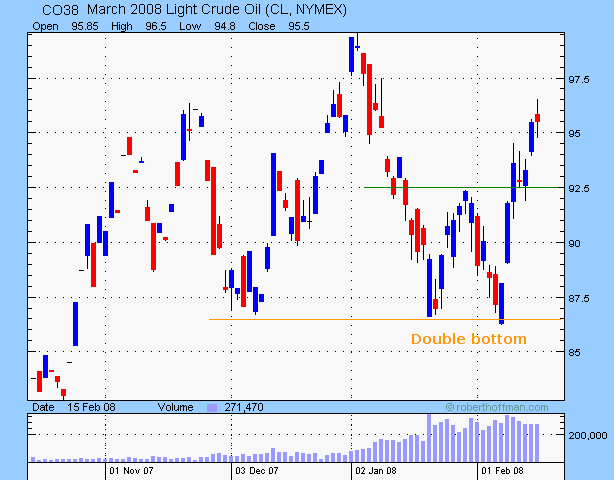Click the 'Double bottom' annotation label
This screenshot has height=480, width=614.
469,339
